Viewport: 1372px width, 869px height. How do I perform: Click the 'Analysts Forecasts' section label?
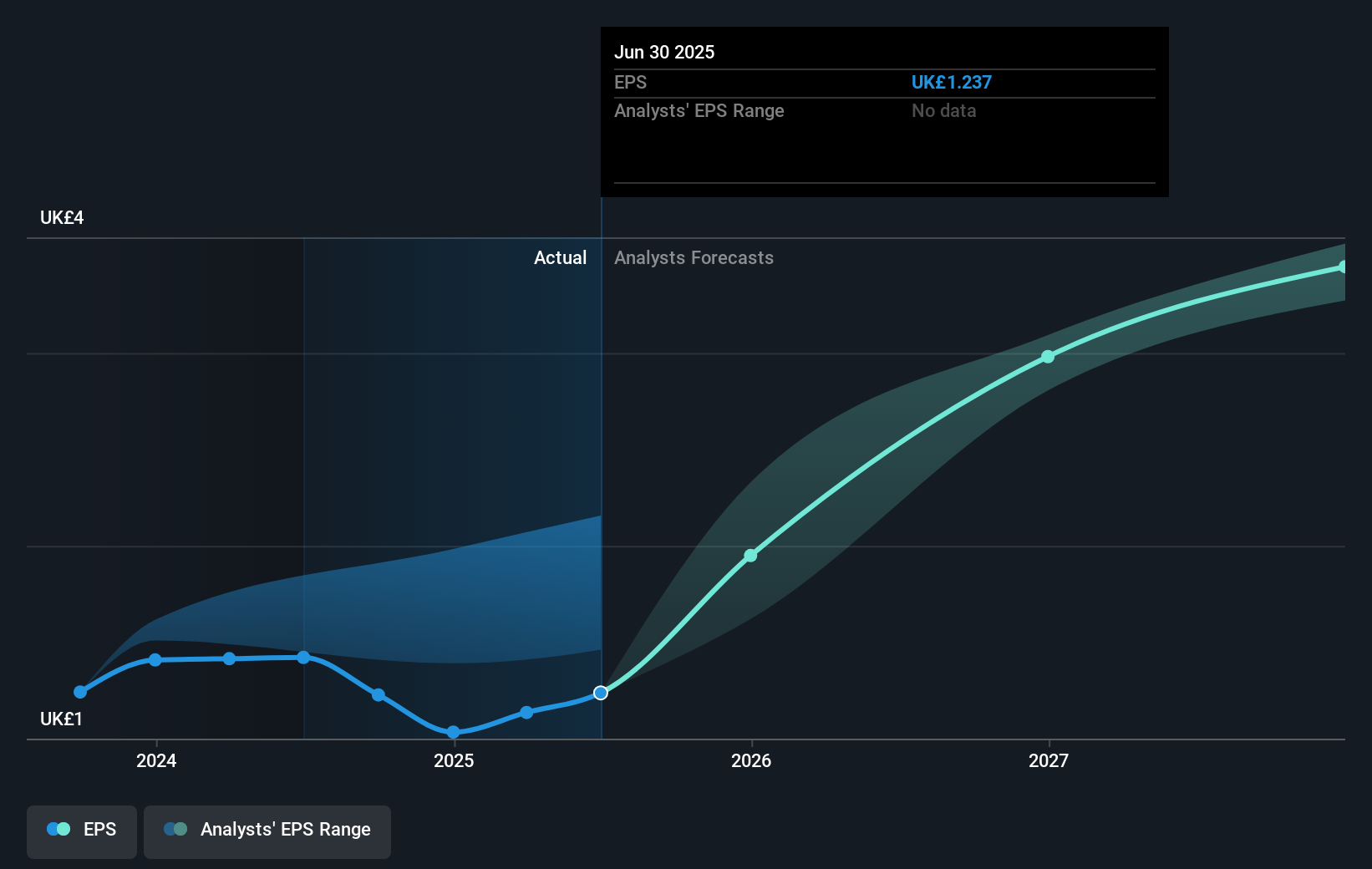[x=694, y=258]
